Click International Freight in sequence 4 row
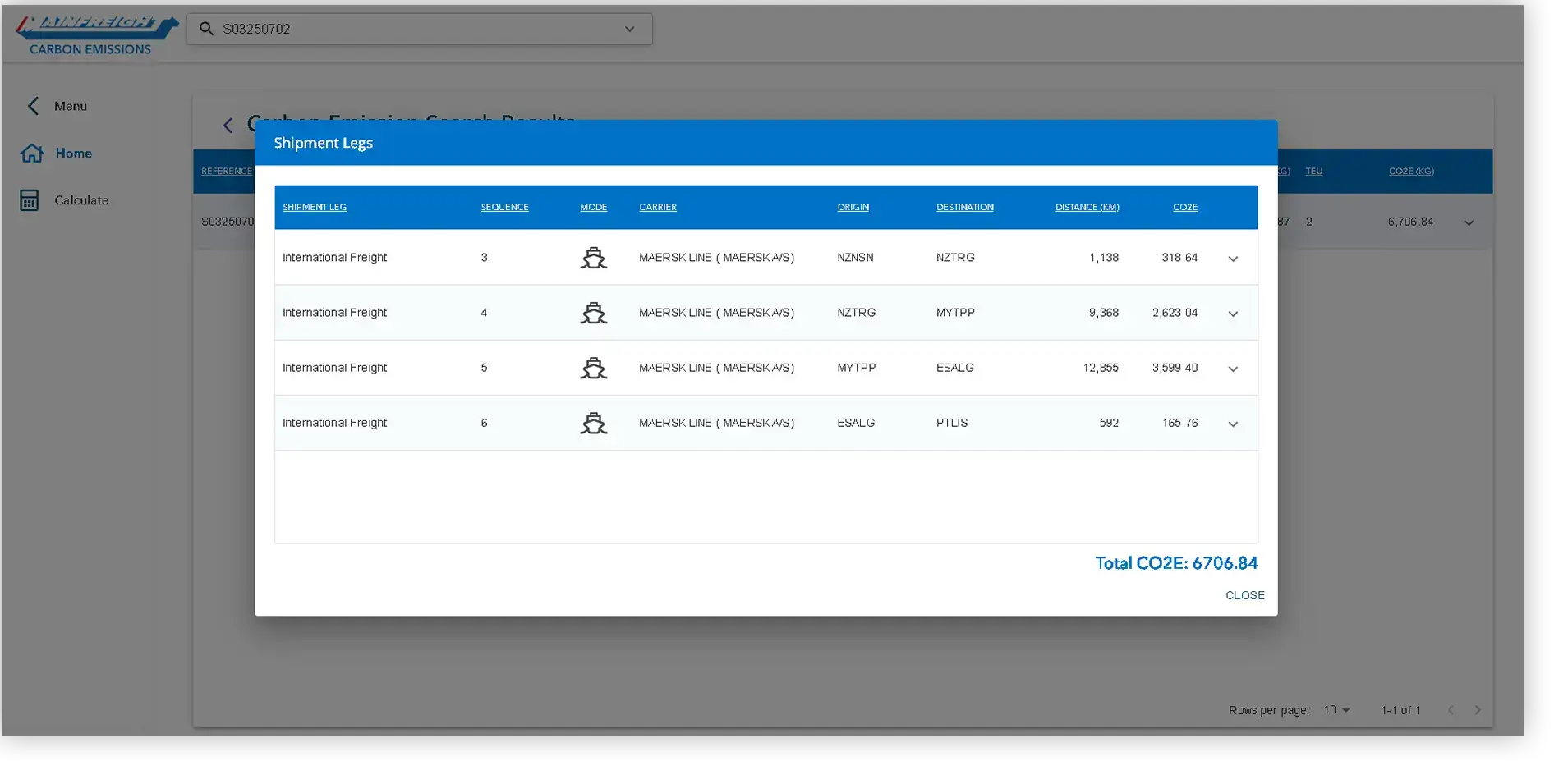This screenshot has height=761, width=1568. 334,313
